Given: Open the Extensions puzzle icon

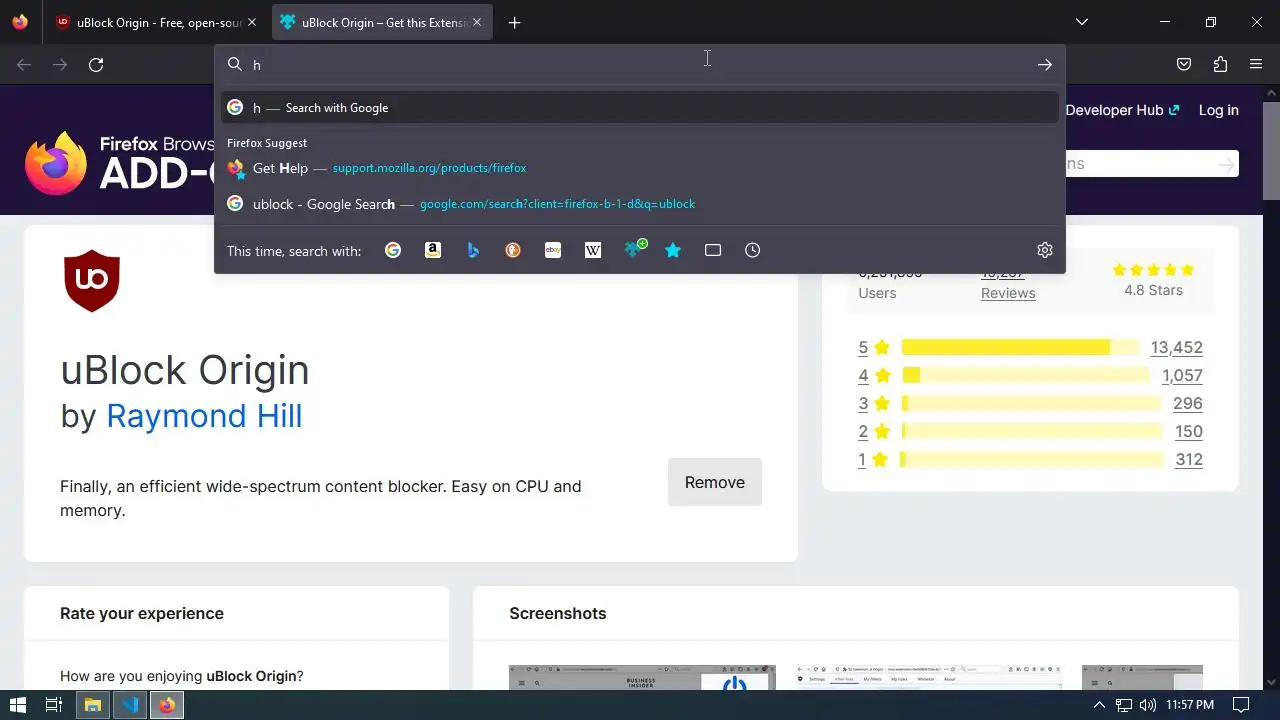Looking at the screenshot, I should click(x=1220, y=64).
